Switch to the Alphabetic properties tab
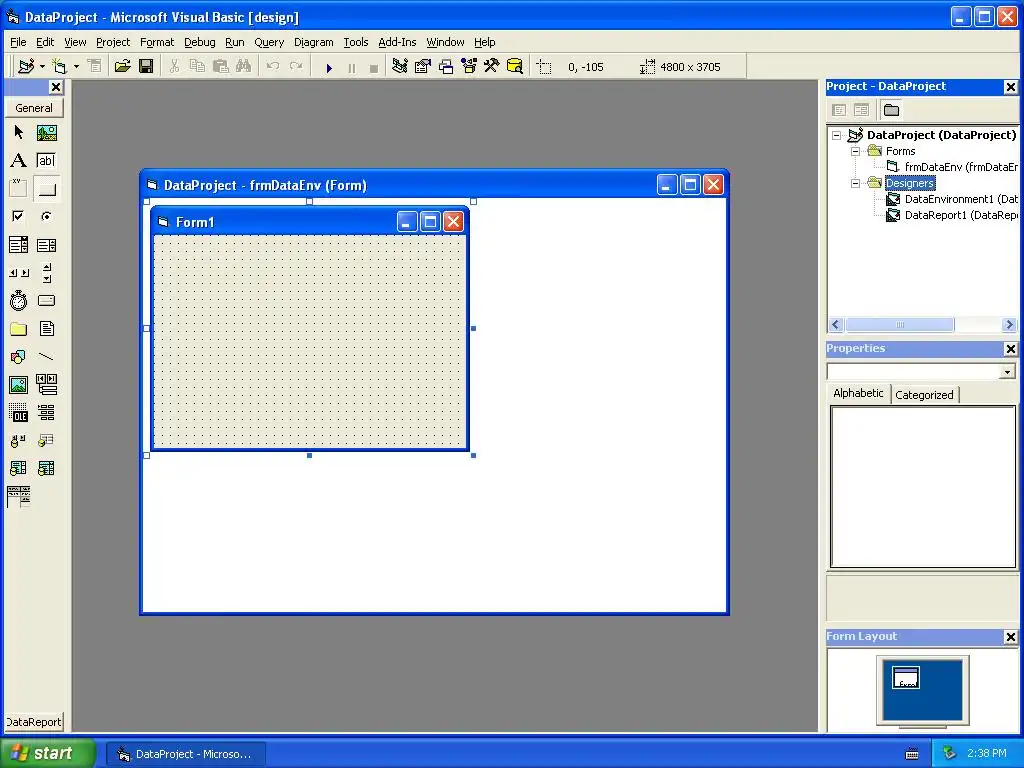The height and width of the screenshot is (768, 1024). 858,393
